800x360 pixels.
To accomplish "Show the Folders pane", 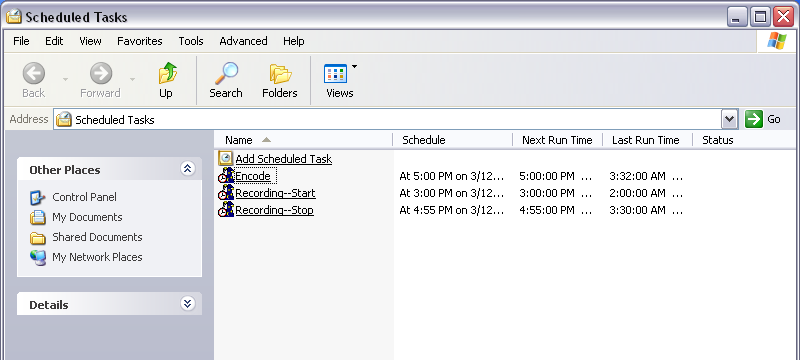I will tap(280, 74).
